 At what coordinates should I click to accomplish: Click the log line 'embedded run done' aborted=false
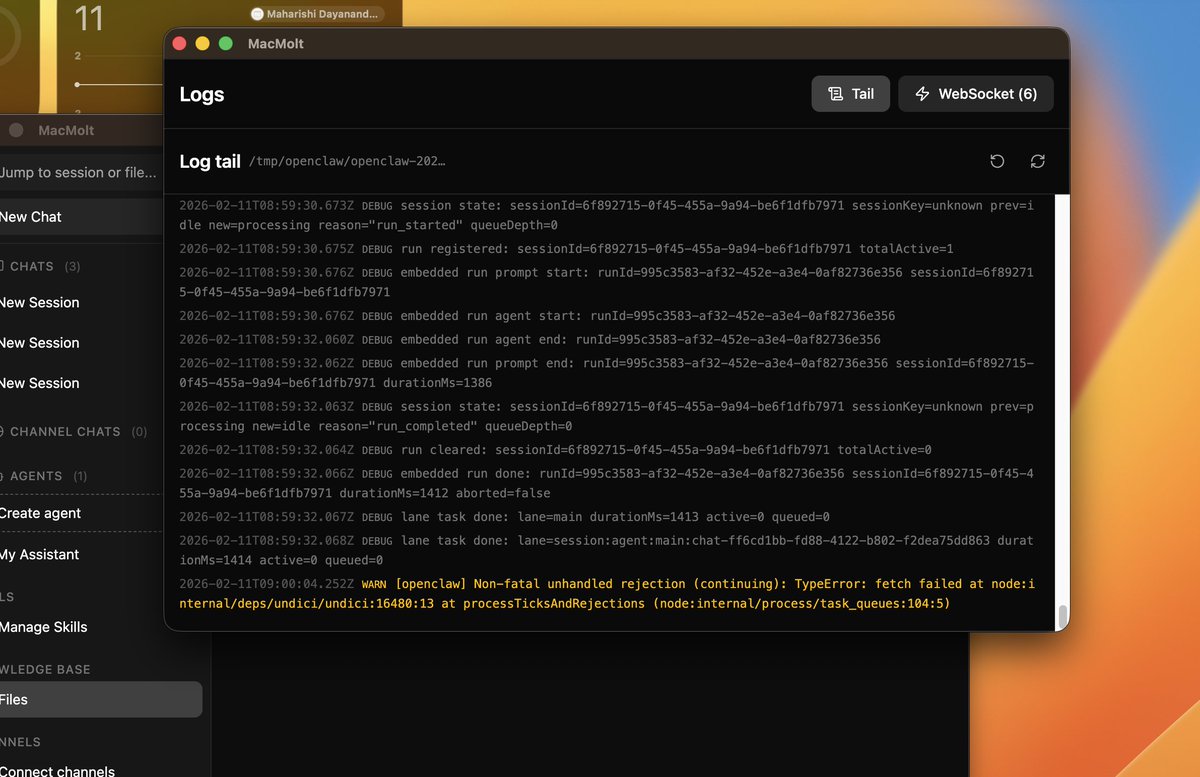[607, 483]
